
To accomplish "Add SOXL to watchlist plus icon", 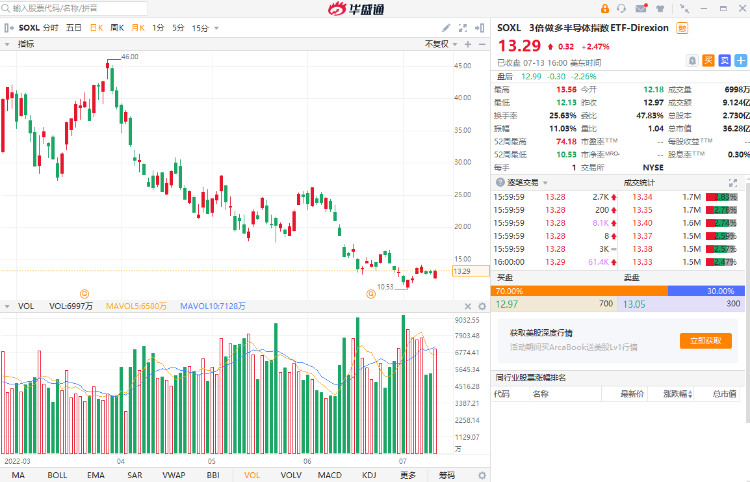I will pos(740,60).
